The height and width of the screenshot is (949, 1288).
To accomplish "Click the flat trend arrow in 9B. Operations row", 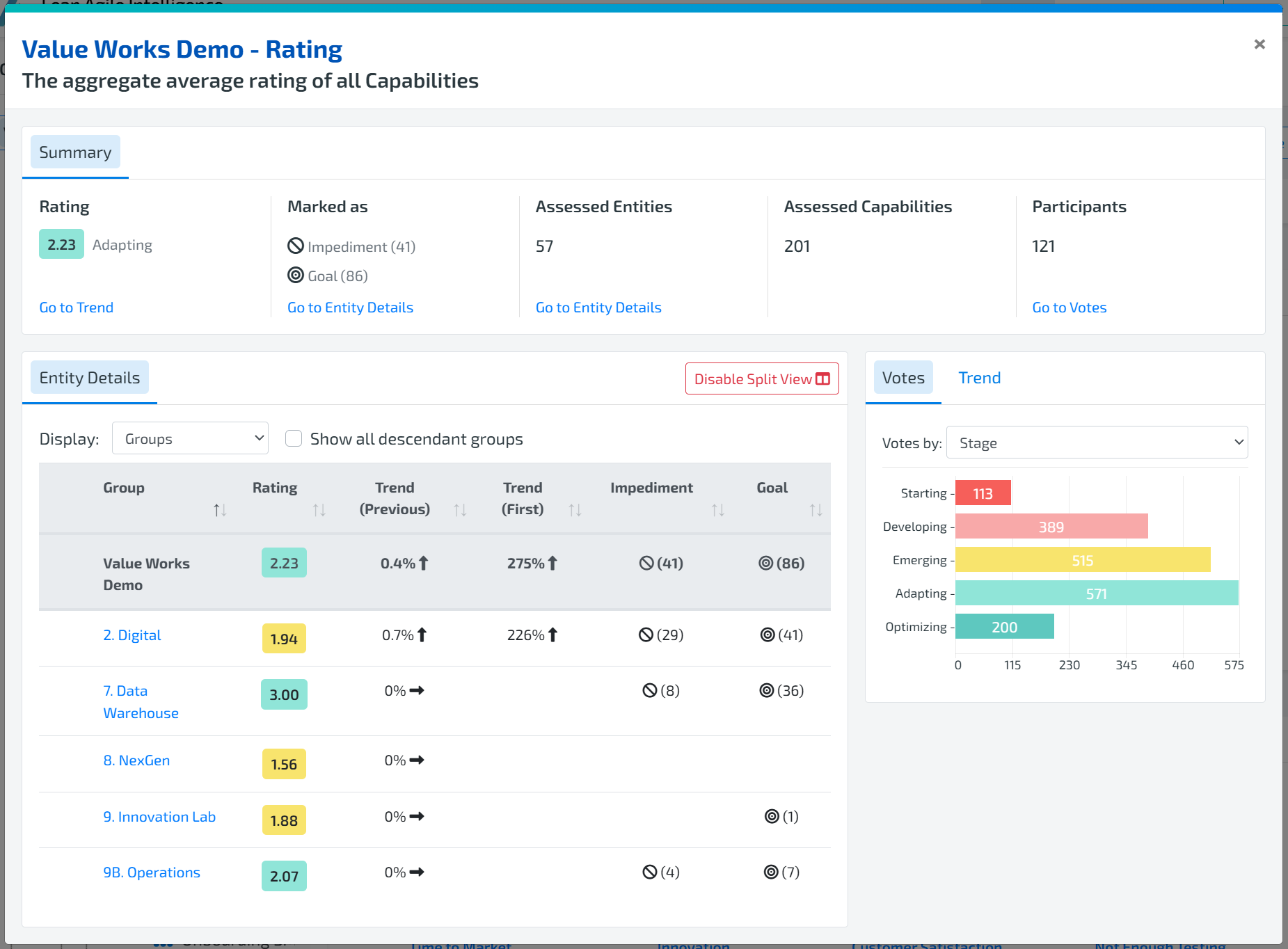I will point(417,872).
